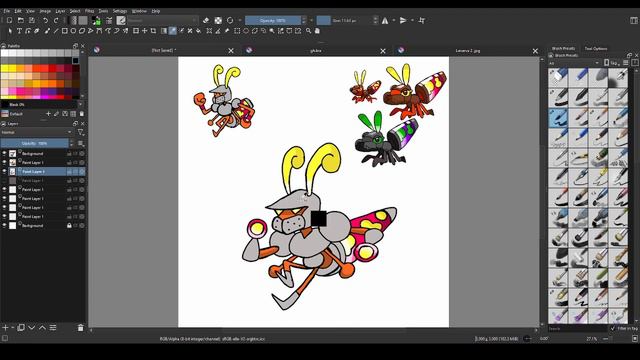Toggle the workspace chooser icon top right
Viewport: 640px width, 360px height.
[633, 20]
